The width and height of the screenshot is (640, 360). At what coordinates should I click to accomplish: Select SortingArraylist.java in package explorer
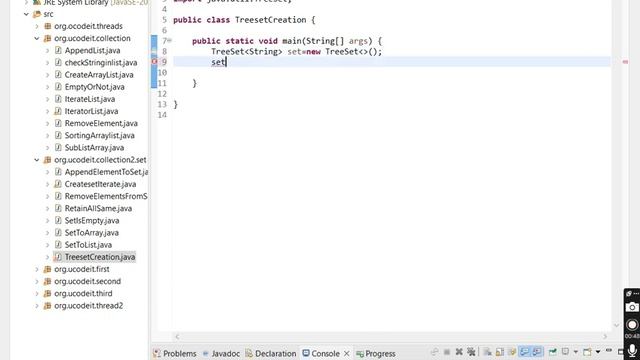tap(100, 136)
